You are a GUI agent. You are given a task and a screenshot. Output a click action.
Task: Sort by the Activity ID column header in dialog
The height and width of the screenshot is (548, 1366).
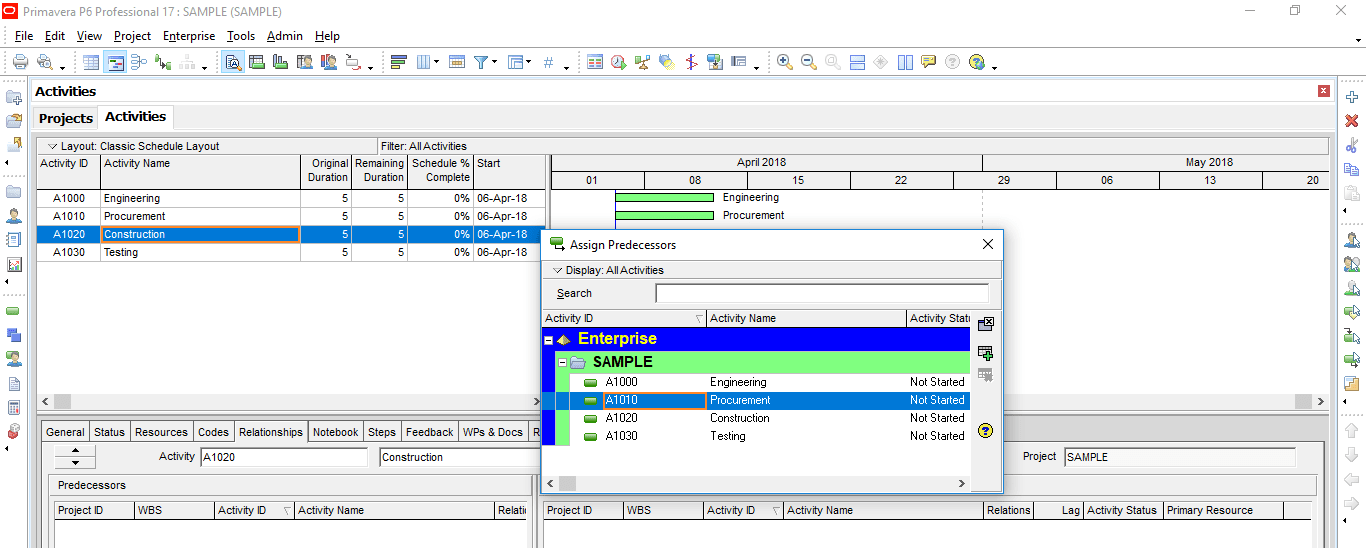(624, 318)
